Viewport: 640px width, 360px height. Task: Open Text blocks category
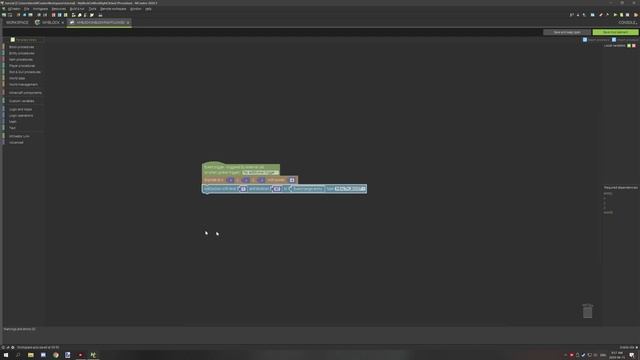12,128
